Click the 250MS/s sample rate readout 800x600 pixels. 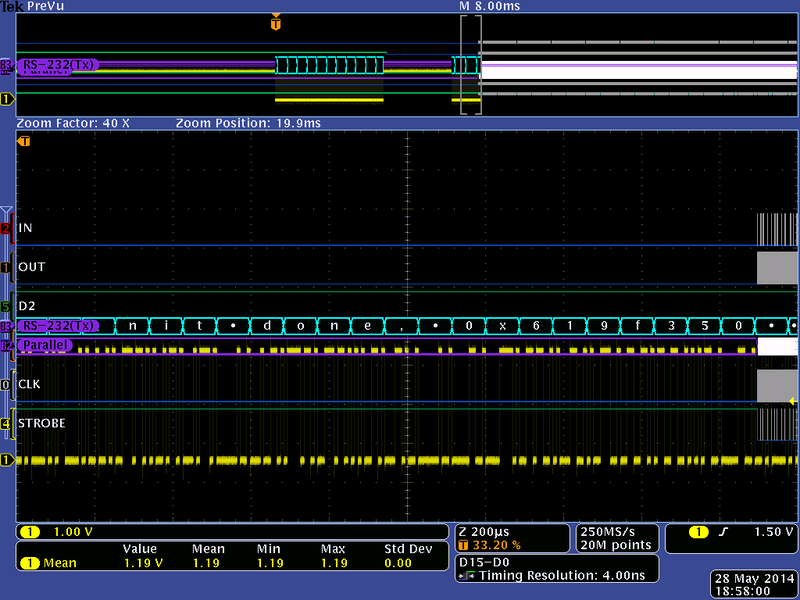tap(608, 532)
